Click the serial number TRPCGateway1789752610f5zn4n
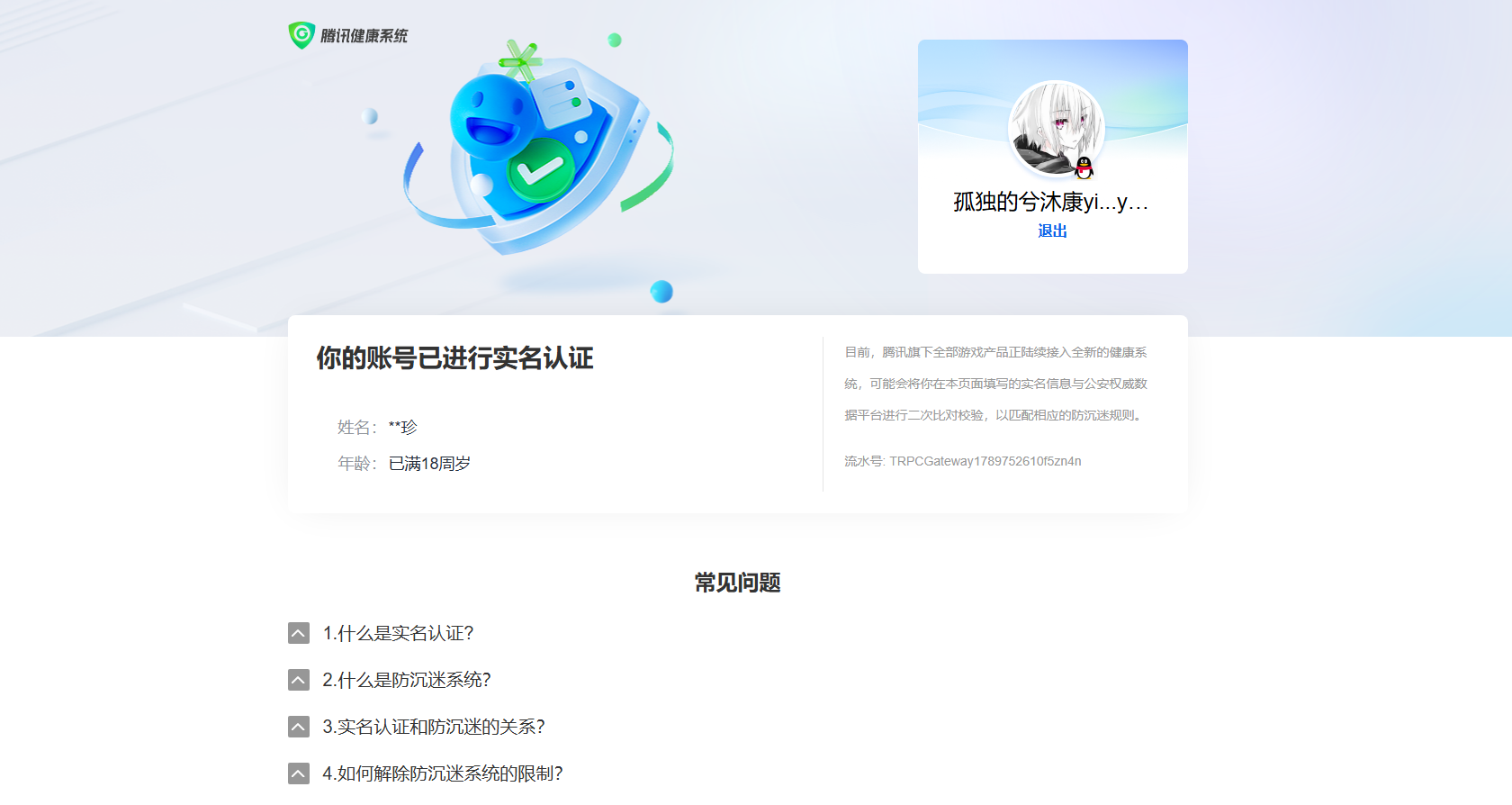The height and width of the screenshot is (805, 1512). tap(985, 461)
